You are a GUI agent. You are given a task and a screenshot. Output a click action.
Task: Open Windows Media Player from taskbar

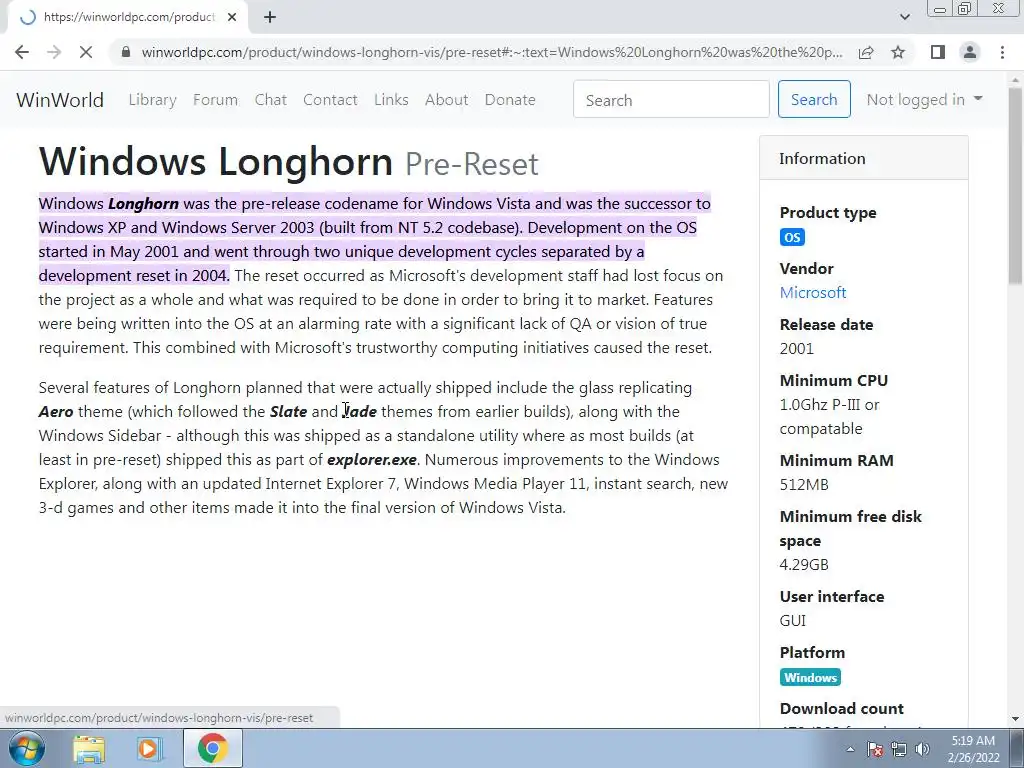pos(149,748)
